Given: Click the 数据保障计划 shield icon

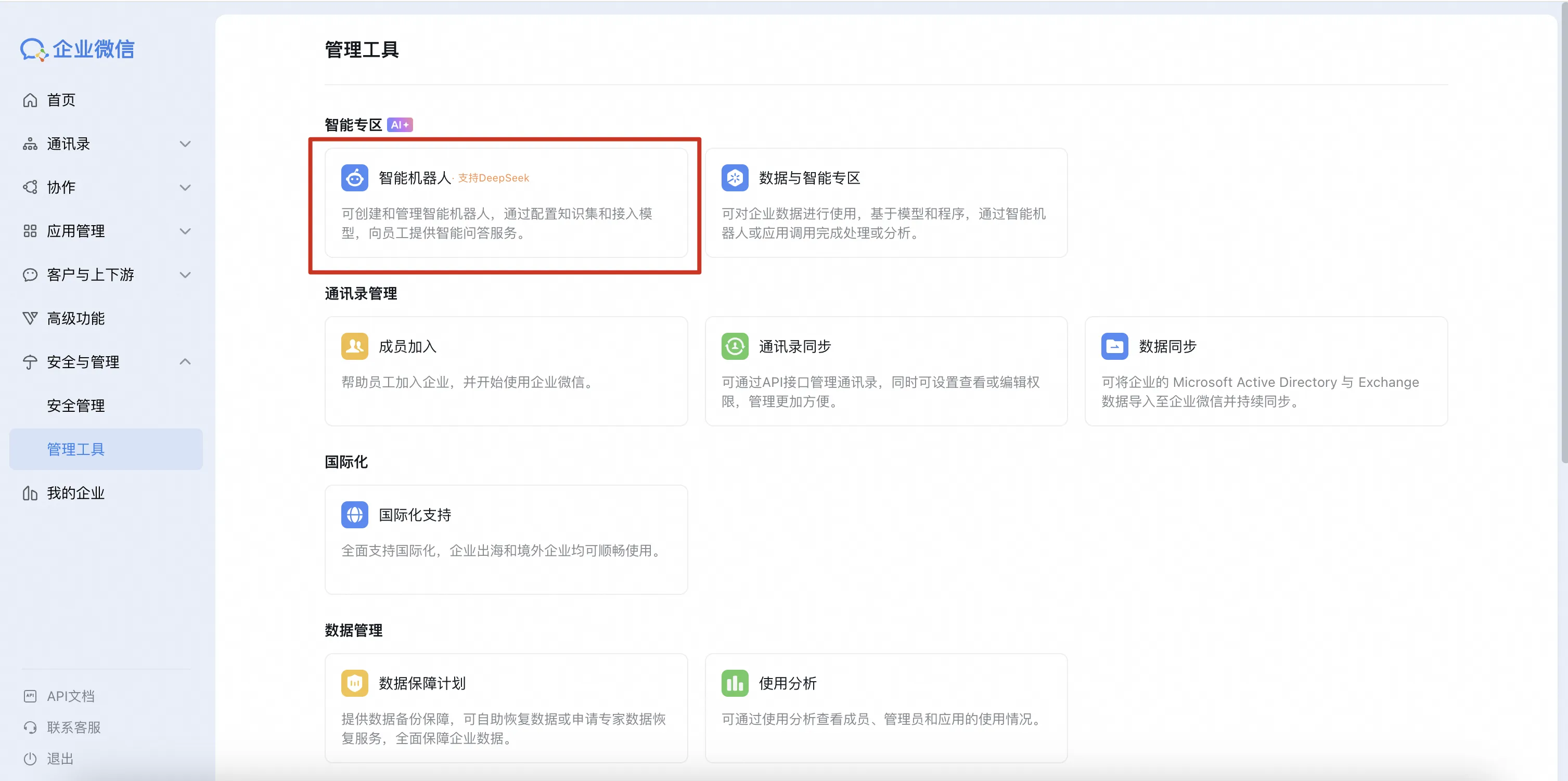Looking at the screenshot, I should coord(355,682).
